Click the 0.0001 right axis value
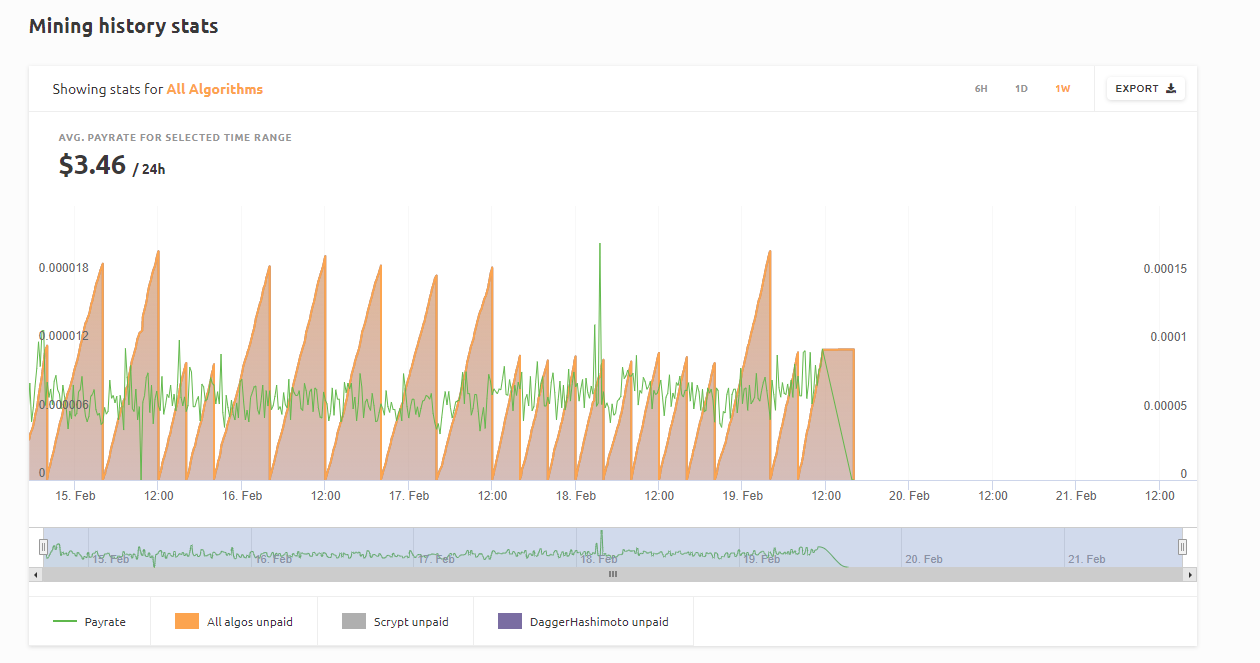Screen dimensions: 1260x663 click(x=1168, y=337)
